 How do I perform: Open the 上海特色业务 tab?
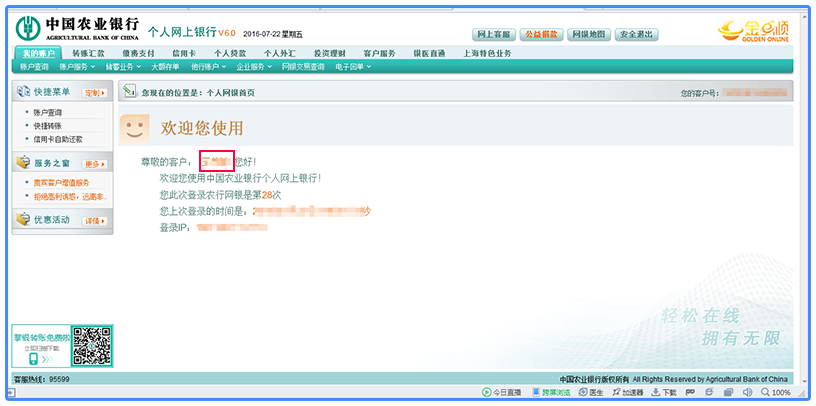click(487, 53)
